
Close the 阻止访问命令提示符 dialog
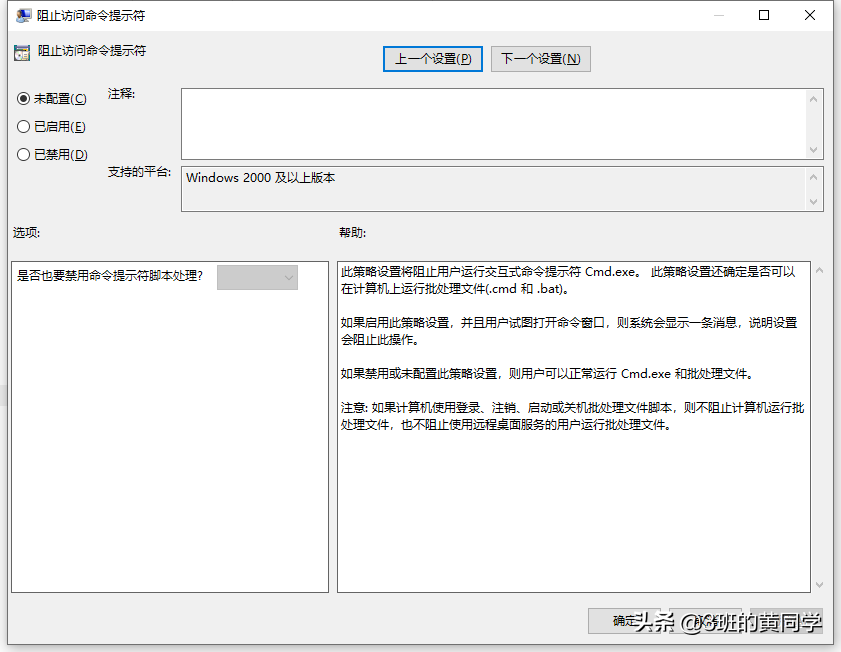pyautogui.click(x=810, y=16)
